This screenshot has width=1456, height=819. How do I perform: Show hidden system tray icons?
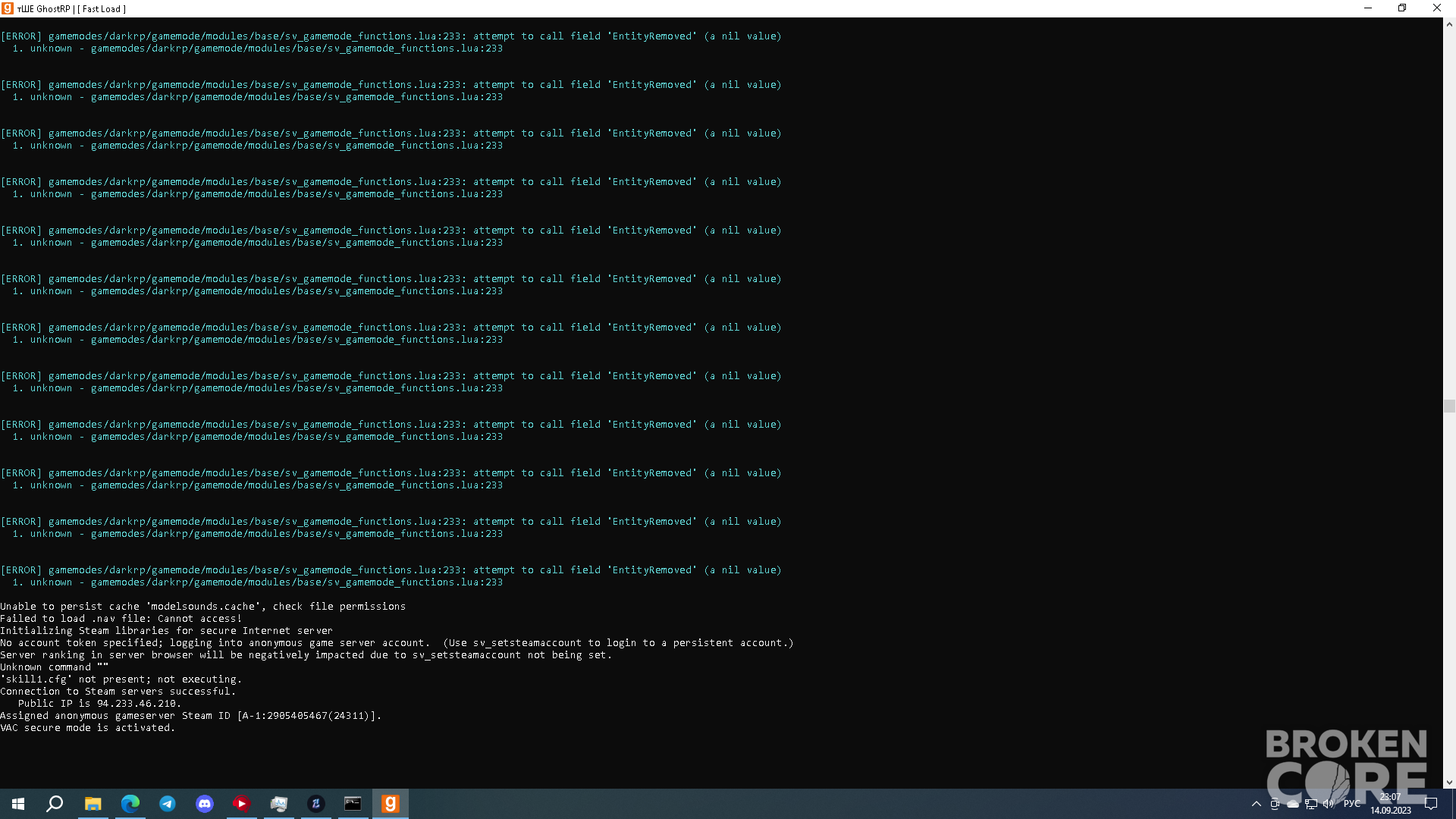(1257, 804)
